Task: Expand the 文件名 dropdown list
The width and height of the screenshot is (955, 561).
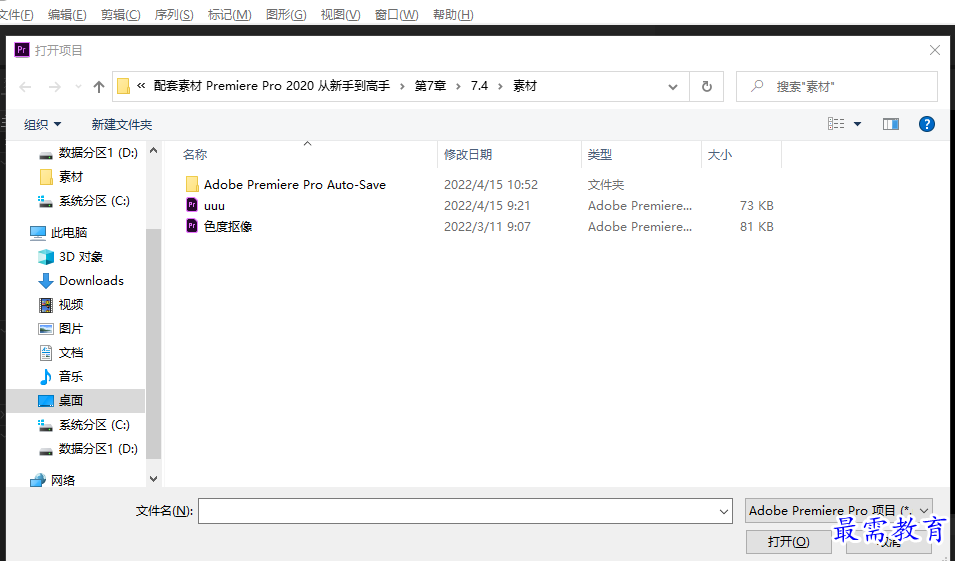Action: click(x=724, y=511)
